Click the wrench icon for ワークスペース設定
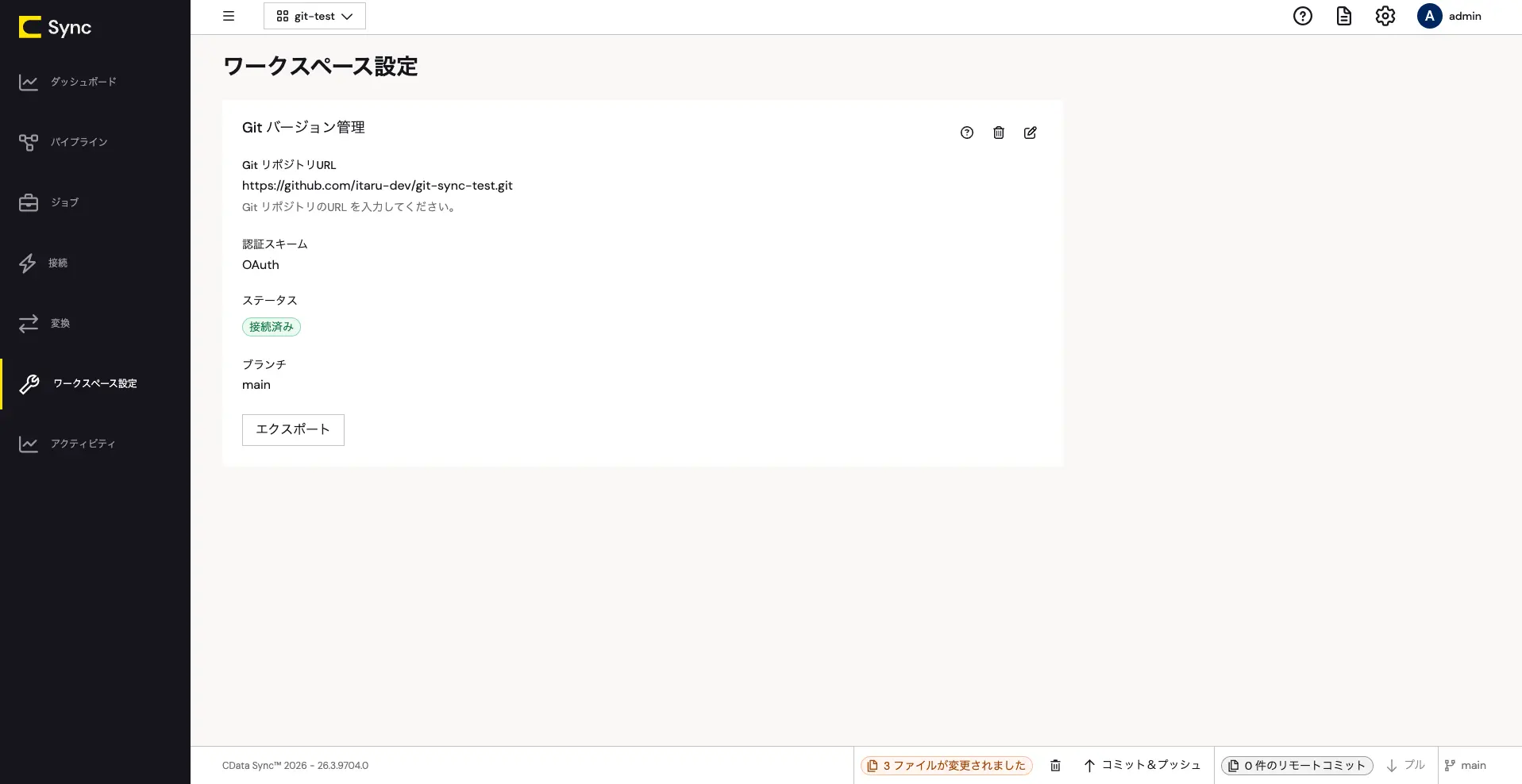Viewport: 1522px width, 784px height. click(29, 384)
